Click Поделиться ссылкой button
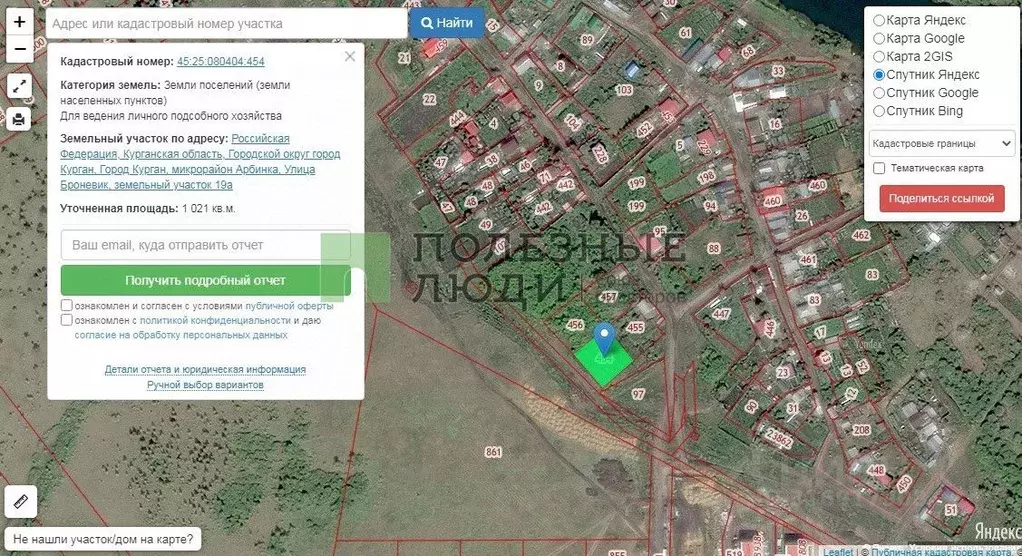The height and width of the screenshot is (556, 1022). tap(942, 199)
